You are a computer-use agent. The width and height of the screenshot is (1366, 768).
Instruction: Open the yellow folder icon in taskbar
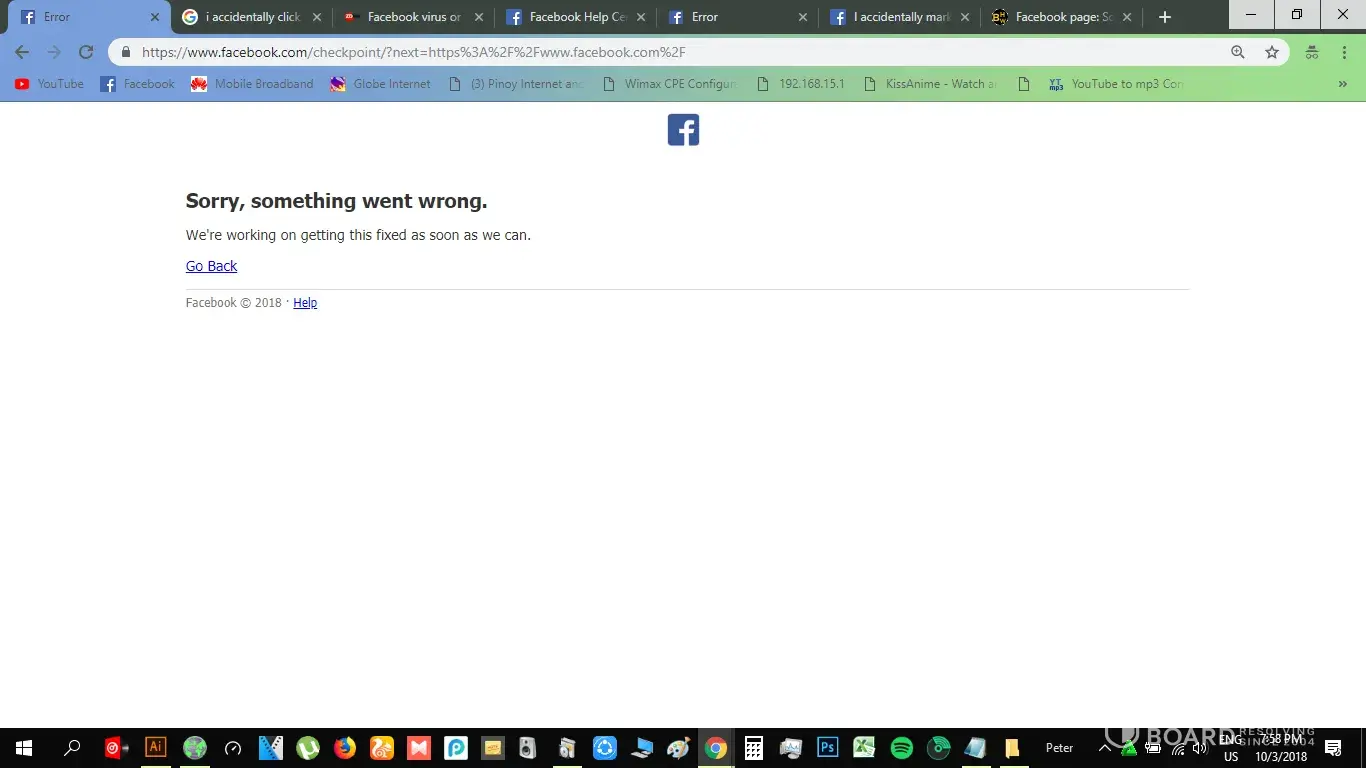[1012, 748]
